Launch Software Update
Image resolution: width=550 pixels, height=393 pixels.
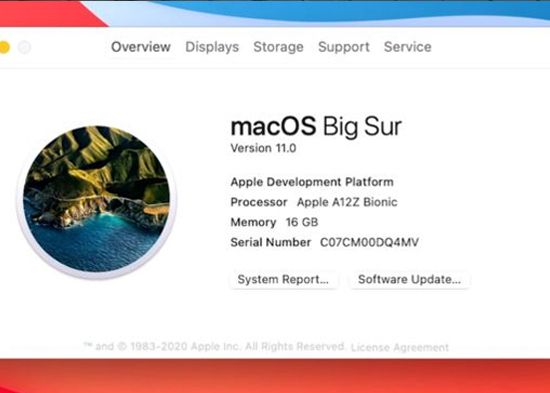409,280
